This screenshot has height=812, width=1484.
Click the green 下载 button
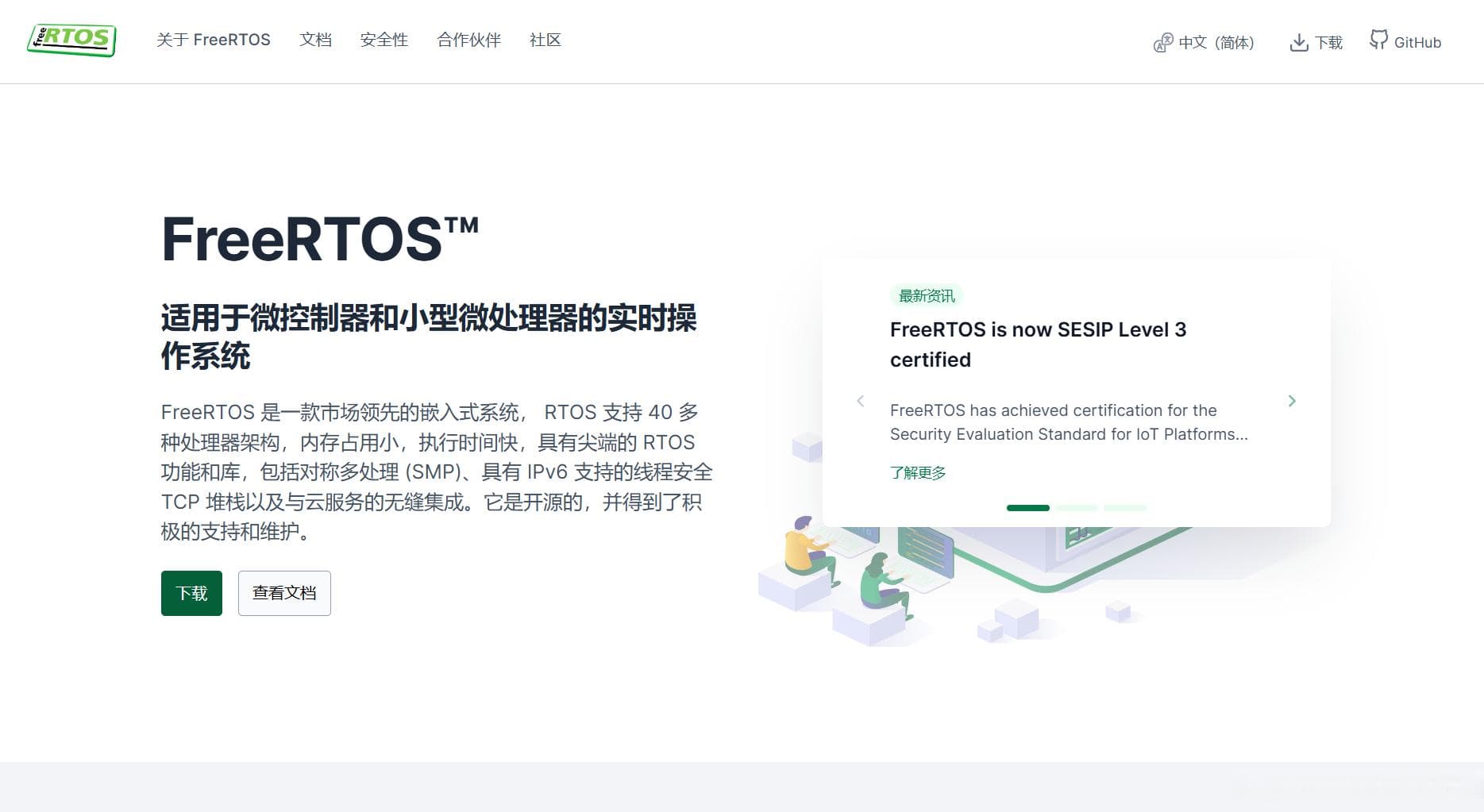pos(191,593)
